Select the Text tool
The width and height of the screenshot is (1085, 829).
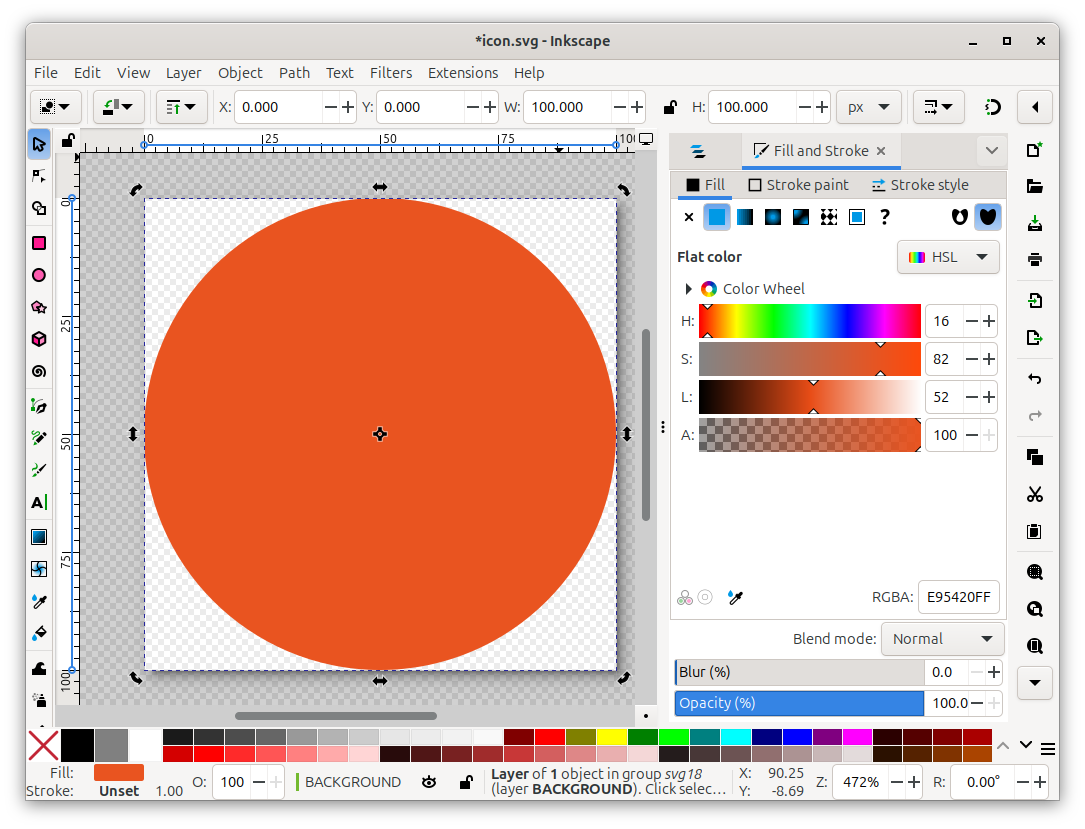pos(39,502)
